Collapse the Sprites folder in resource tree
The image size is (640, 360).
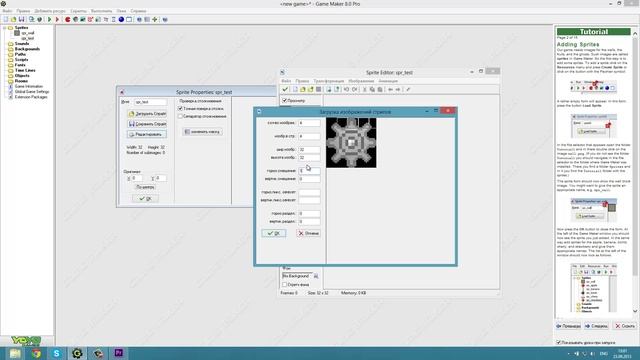(4, 28)
